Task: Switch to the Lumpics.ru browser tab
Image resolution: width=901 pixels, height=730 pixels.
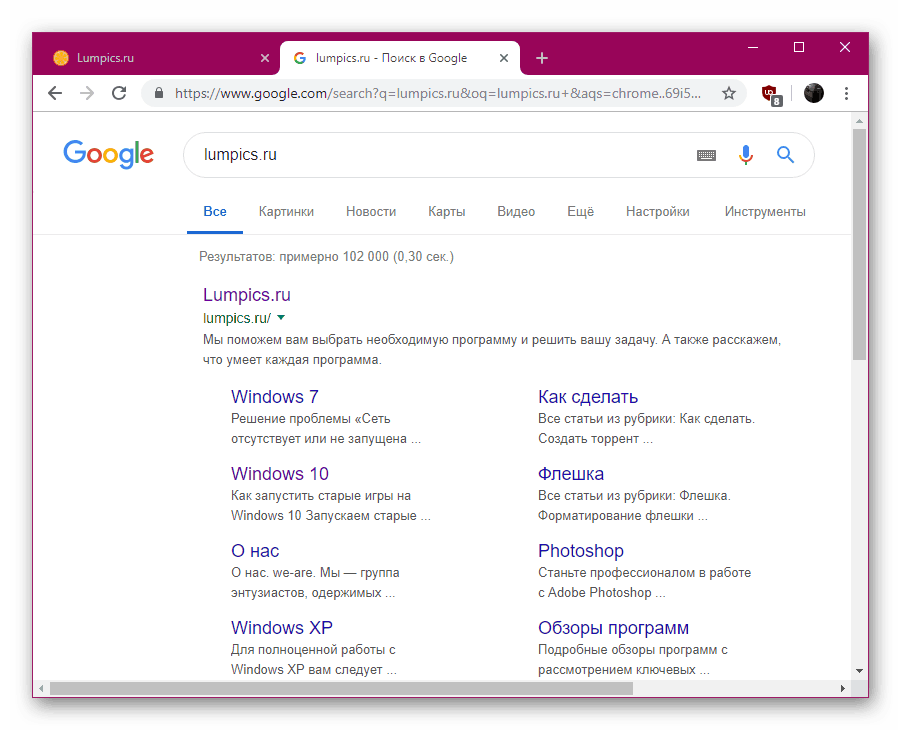Action: pos(155,58)
